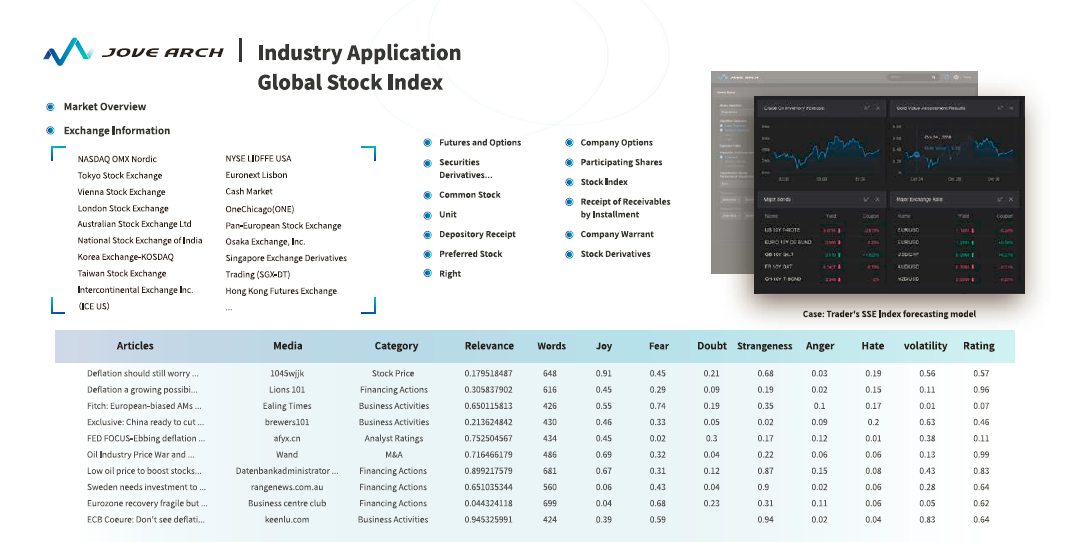Select the Market Overview item
Viewport: 1067px width, 542px height.
click(105, 106)
